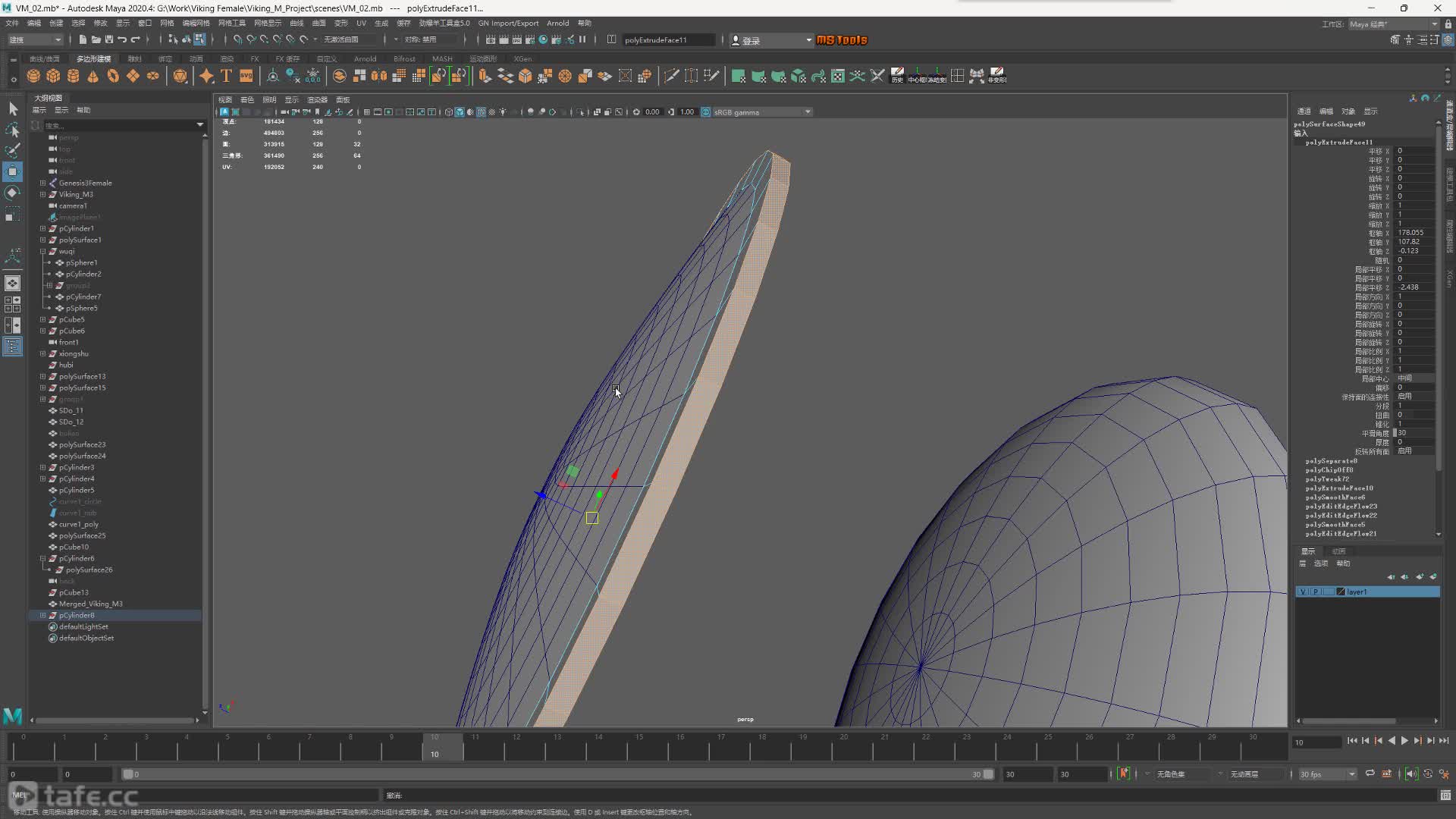1456x819 pixels.
Task: Select the Lasso tool in the toolbox
Action: coord(13,130)
